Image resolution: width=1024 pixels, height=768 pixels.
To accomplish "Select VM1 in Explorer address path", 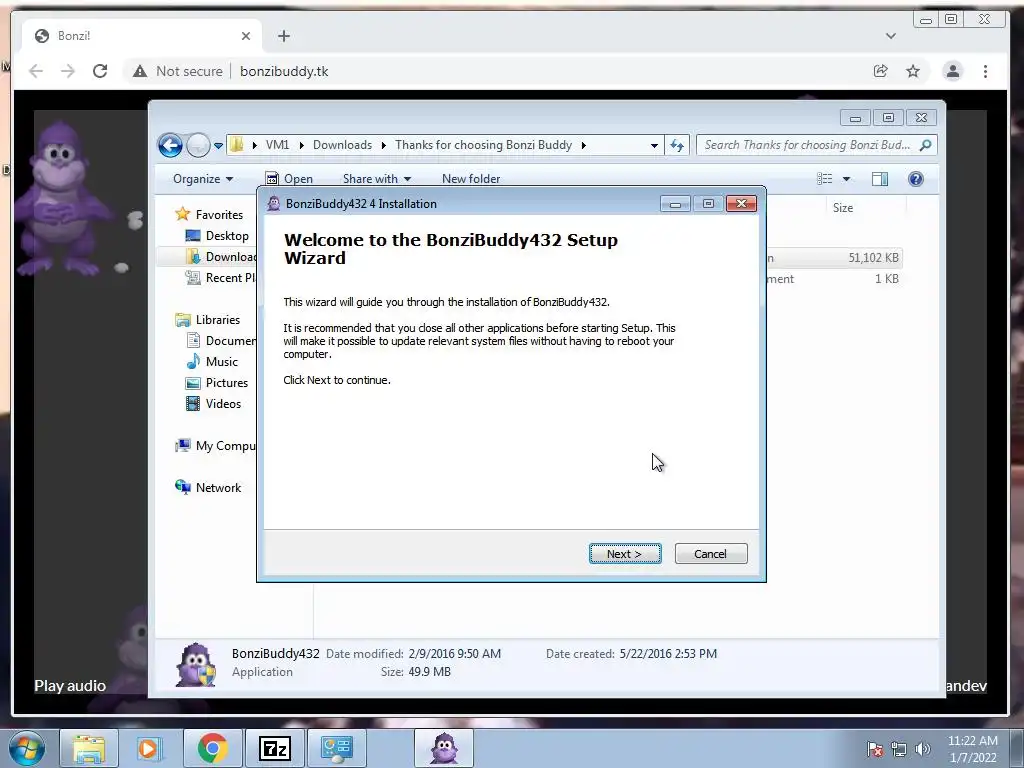I will coord(278,145).
